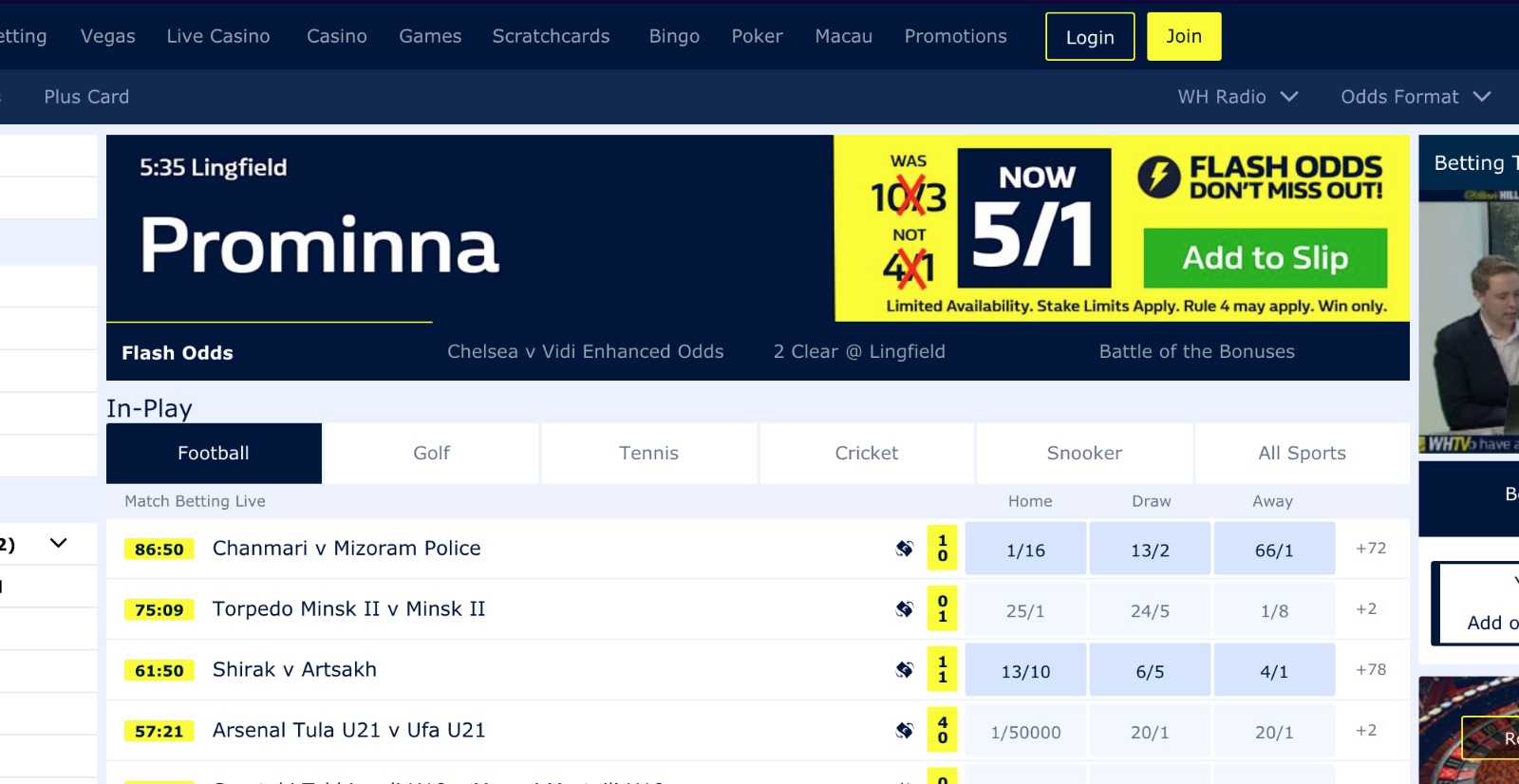1519x784 pixels.
Task: Open stats icon for Arsenal Tula U21 match
Action: click(x=904, y=730)
